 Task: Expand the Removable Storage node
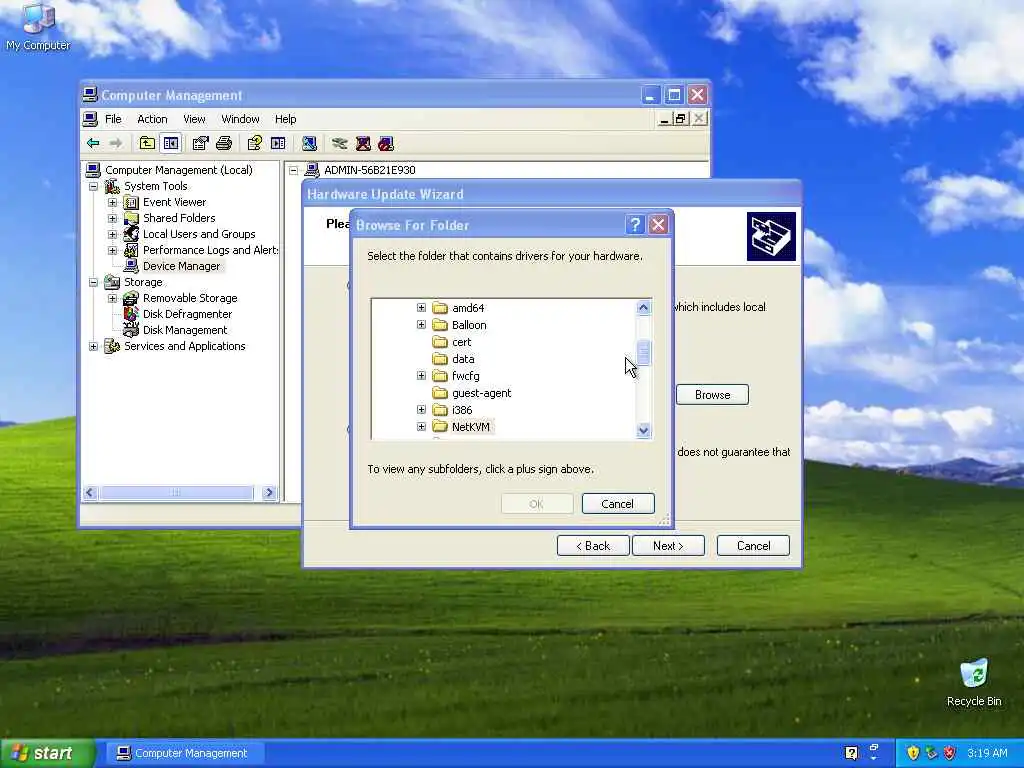coord(112,298)
